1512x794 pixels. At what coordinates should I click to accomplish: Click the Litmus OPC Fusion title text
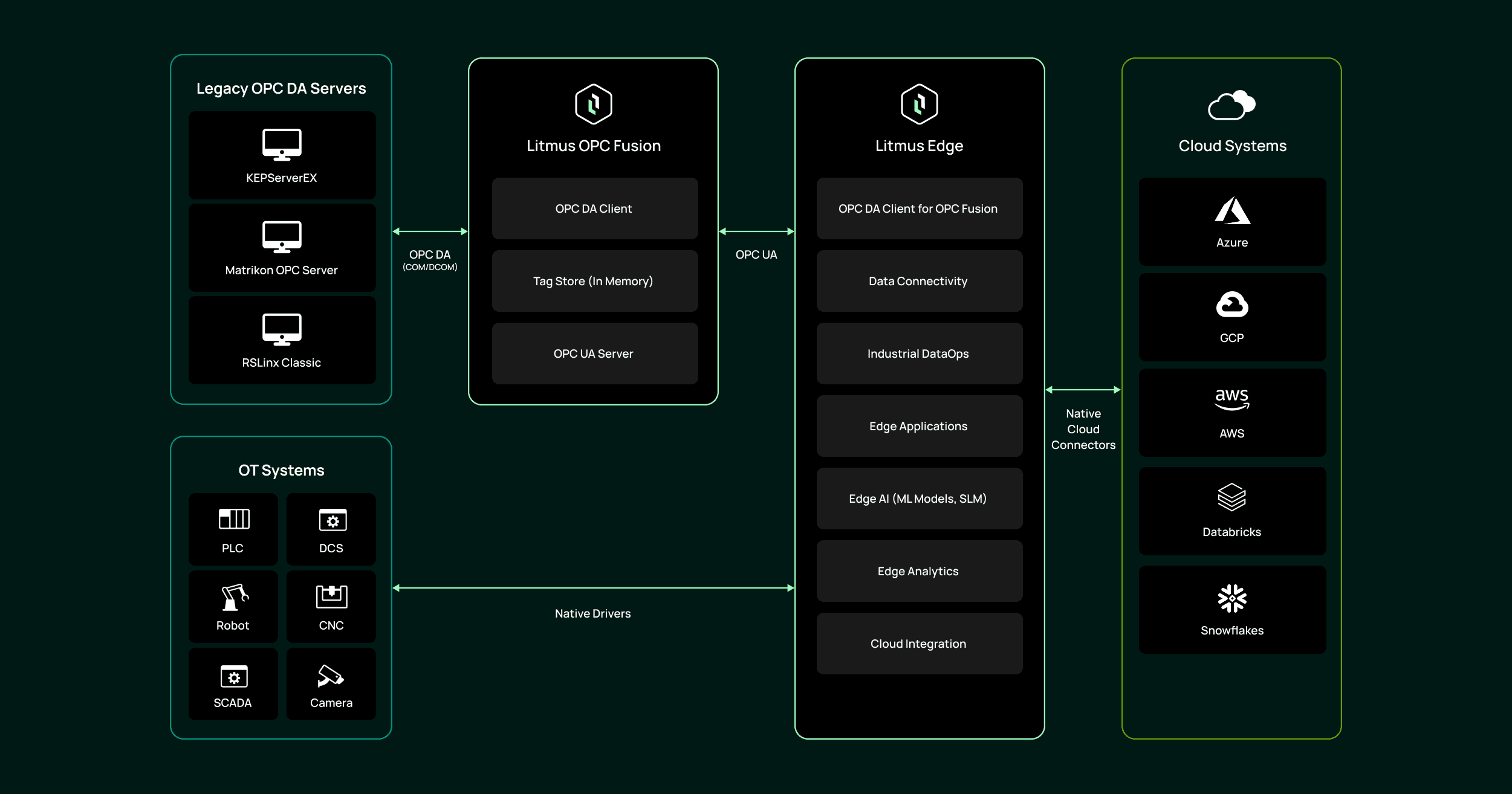click(x=594, y=146)
